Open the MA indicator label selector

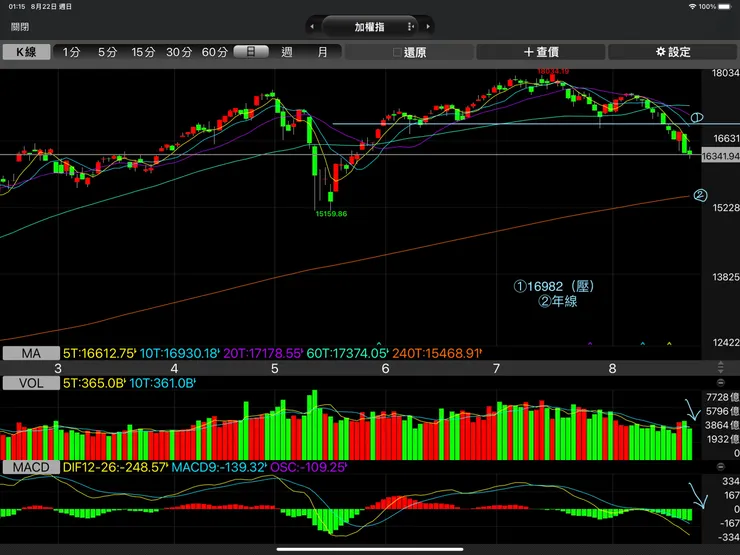[x=31, y=353]
